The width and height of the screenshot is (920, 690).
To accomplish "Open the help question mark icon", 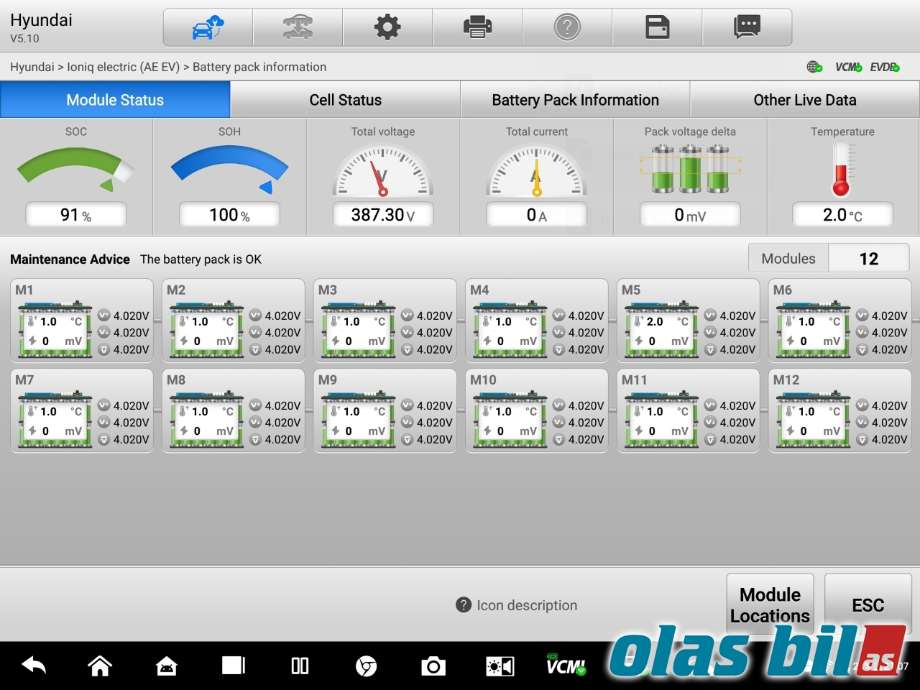I will coord(567,27).
